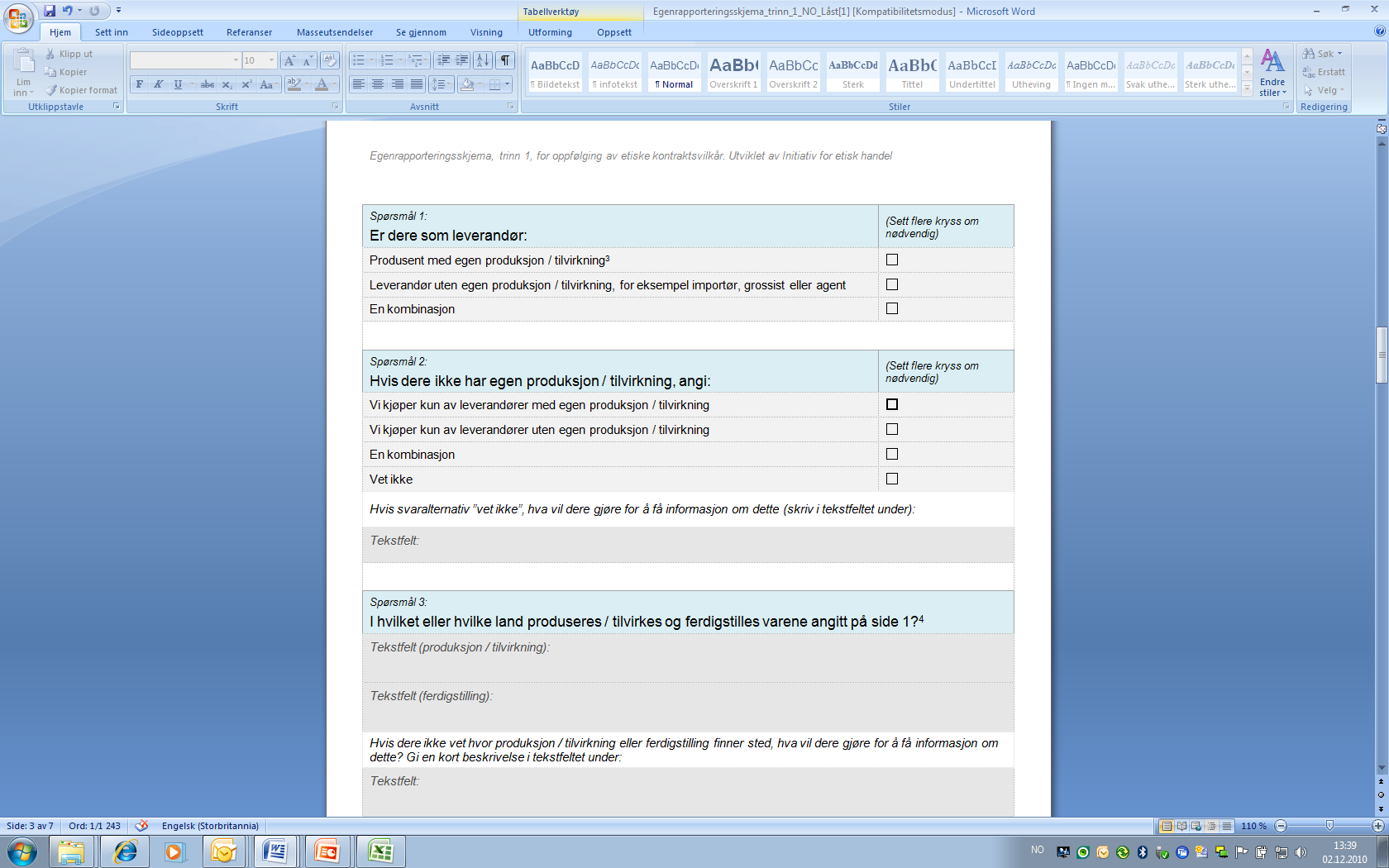This screenshot has width=1389, height=868.
Task: Increase font size with large A button
Action: pos(289,60)
